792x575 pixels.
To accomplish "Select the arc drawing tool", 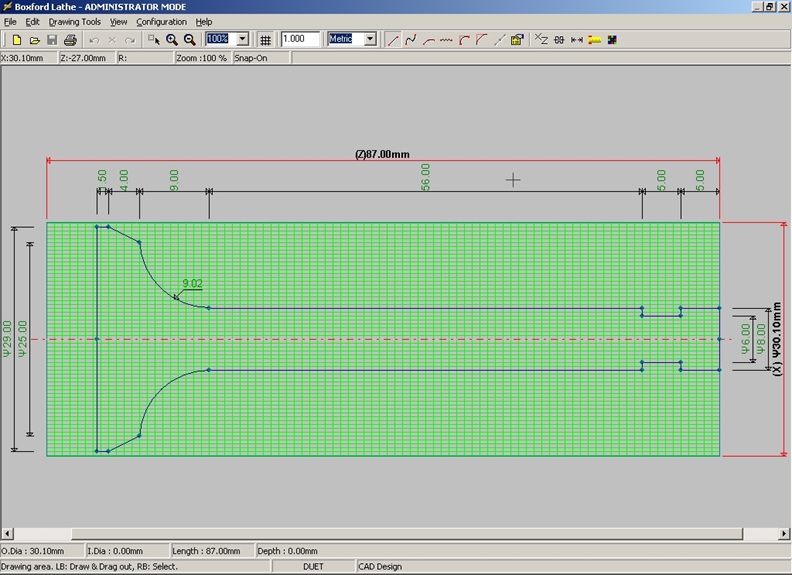I will 428,39.
